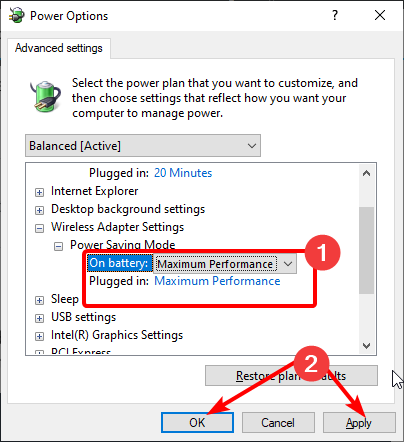Screen dimensions: 404x442
Task: Click the Plugged in Maximum Performance value
Action: click(x=217, y=281)
